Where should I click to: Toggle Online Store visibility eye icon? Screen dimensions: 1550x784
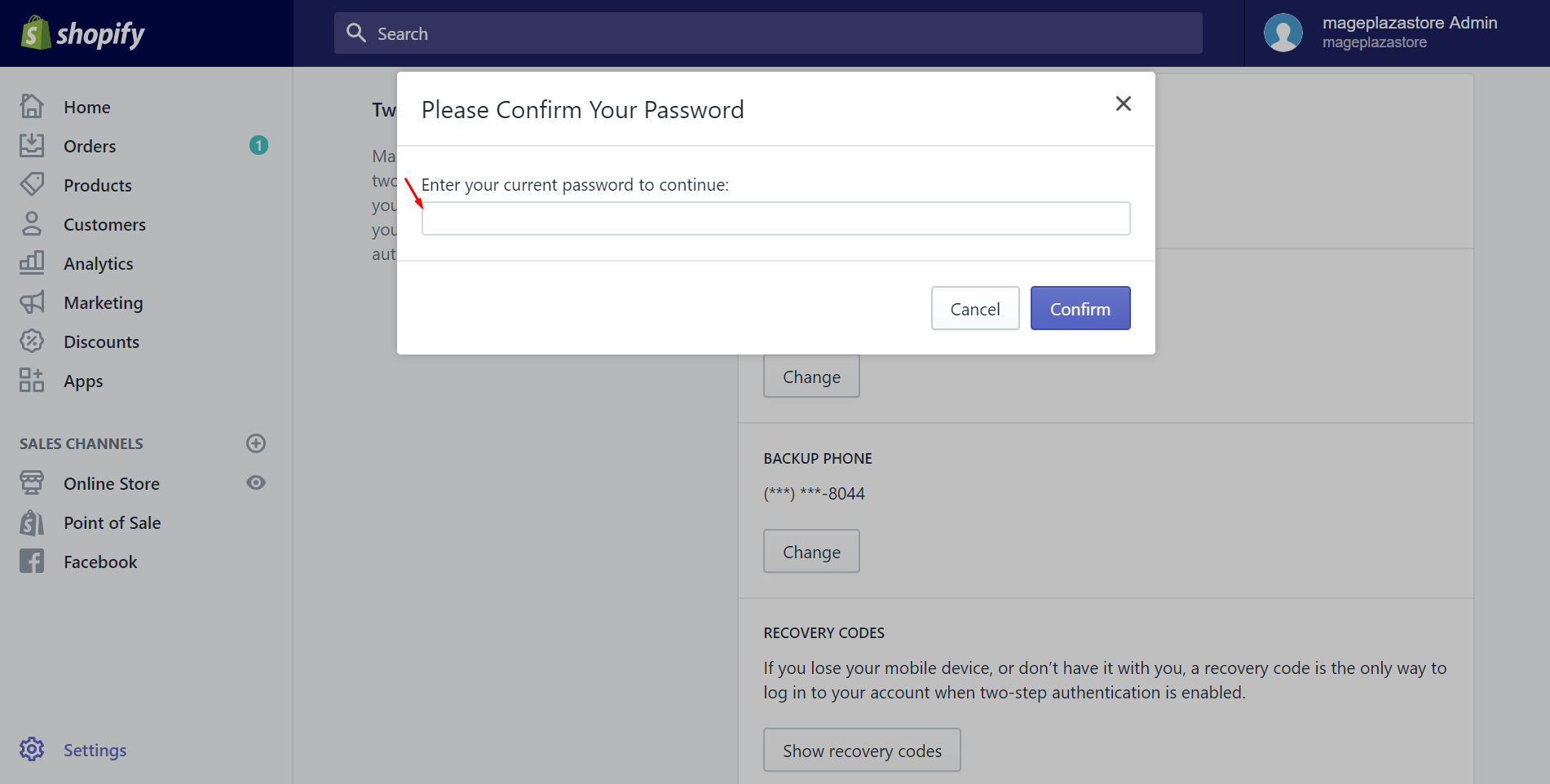(x=255, y=482)
